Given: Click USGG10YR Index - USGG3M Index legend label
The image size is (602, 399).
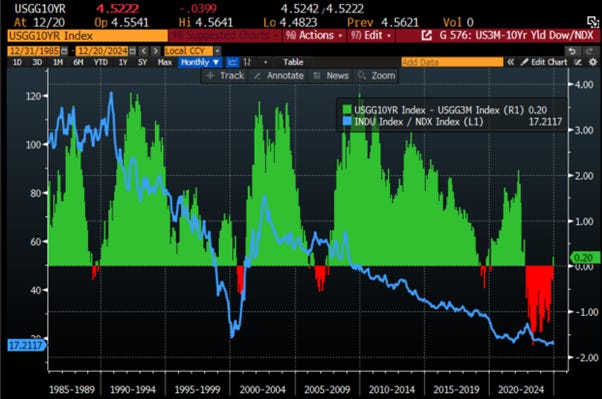Looking at the screenshot, I should click(x=439, y=110).
